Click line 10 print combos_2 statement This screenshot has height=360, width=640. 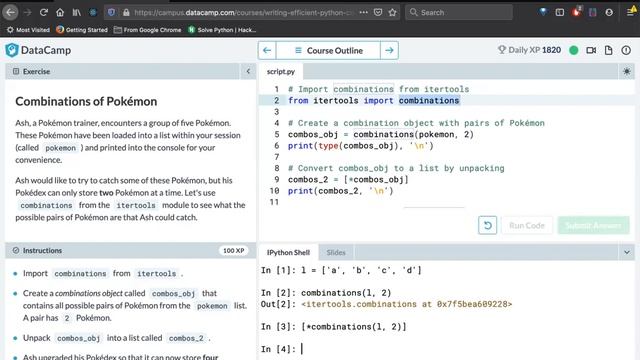click(x=341, y=191)
